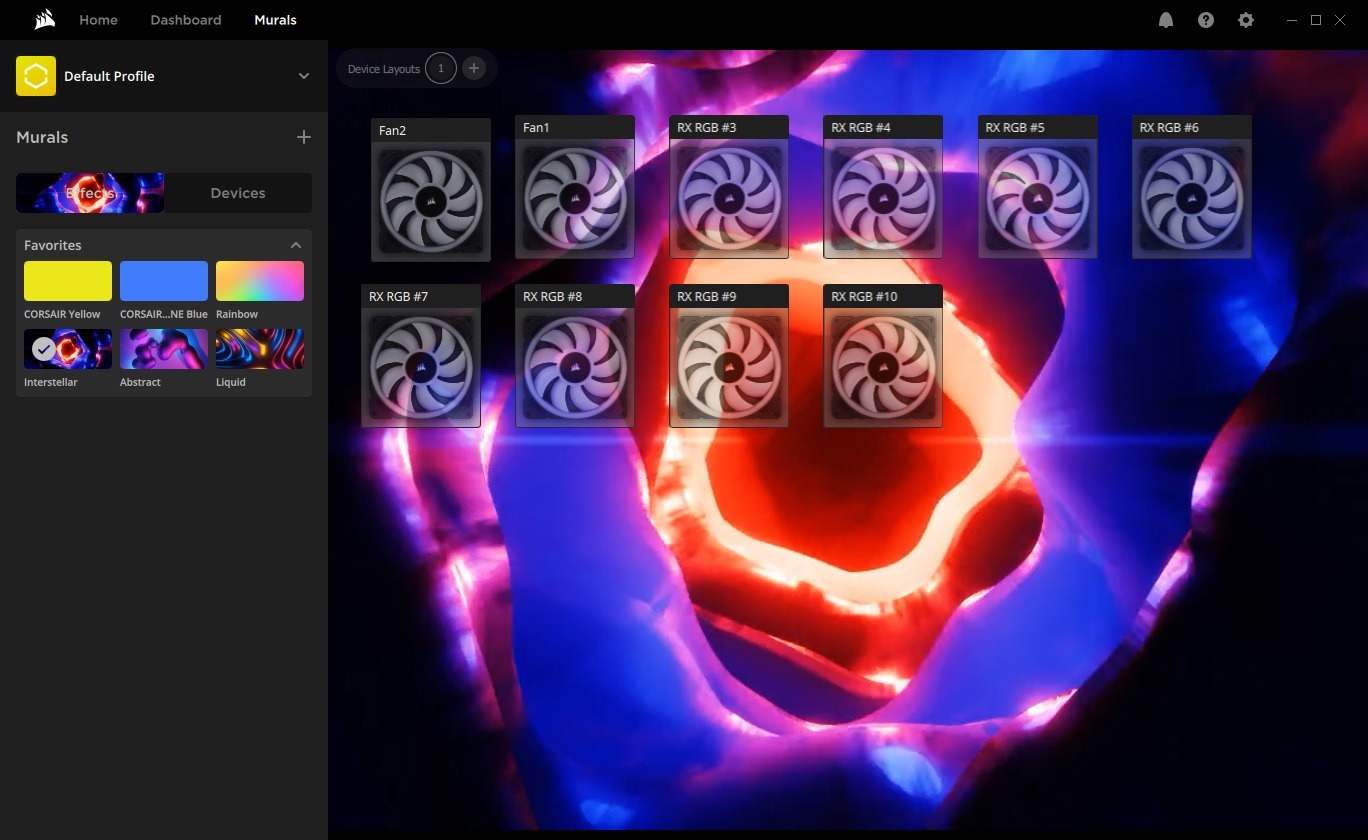Select the Fan2 device fan icon

430,201
